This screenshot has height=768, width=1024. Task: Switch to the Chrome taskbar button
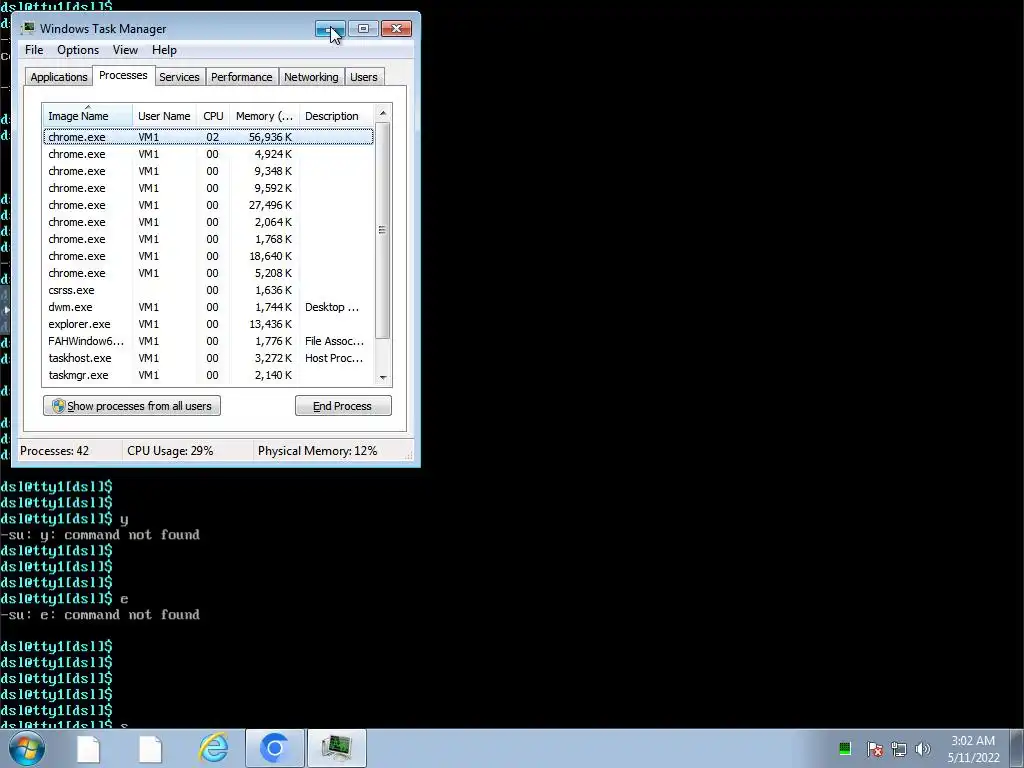coord(275,748)
